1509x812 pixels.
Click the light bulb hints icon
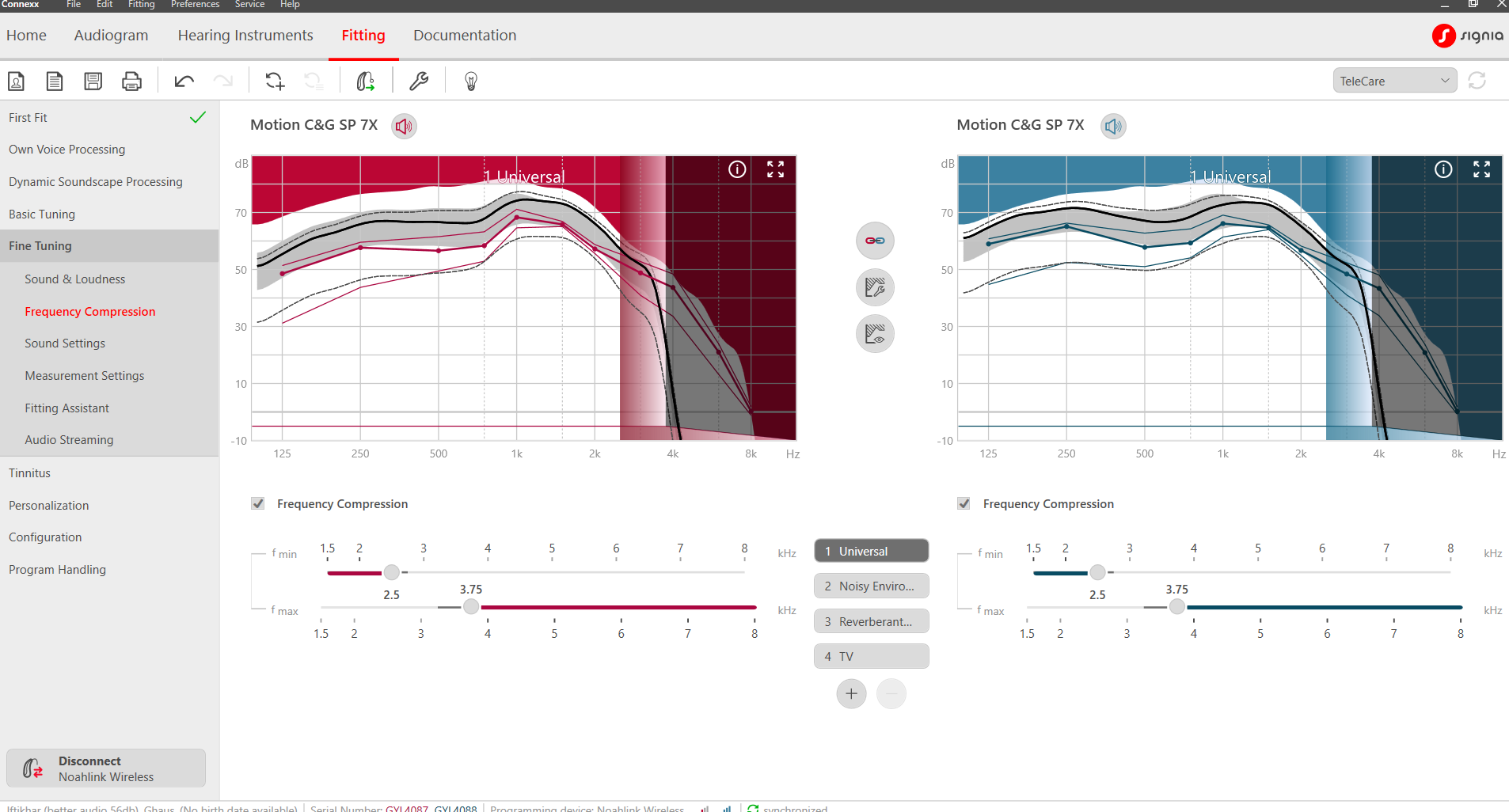471,81
